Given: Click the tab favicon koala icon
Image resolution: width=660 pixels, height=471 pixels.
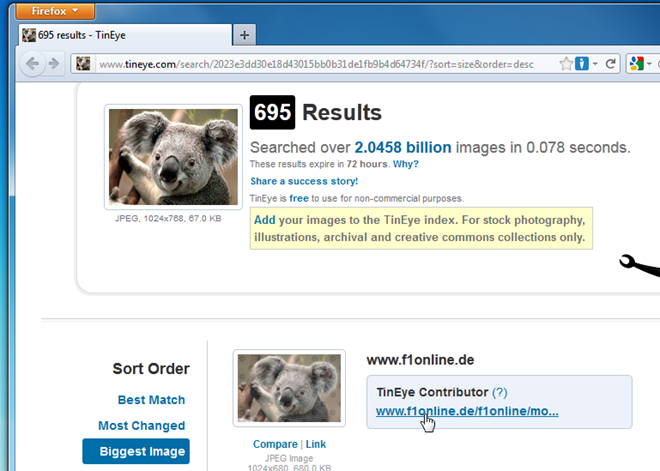Looking at the screenshot, I should (x=29, y=35).
